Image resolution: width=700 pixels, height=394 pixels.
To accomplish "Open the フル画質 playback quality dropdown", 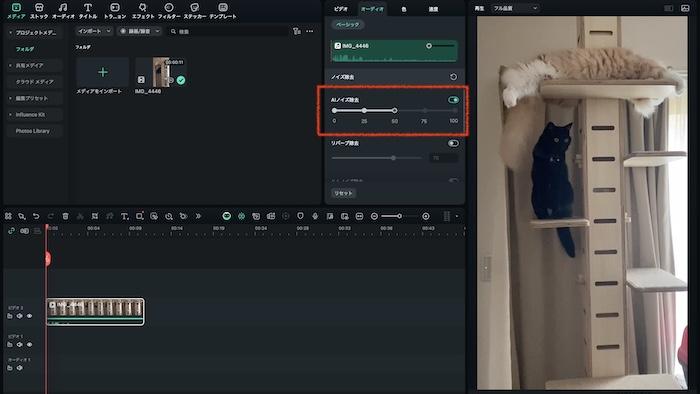I will pyautogui.click(x=515, y=8).
